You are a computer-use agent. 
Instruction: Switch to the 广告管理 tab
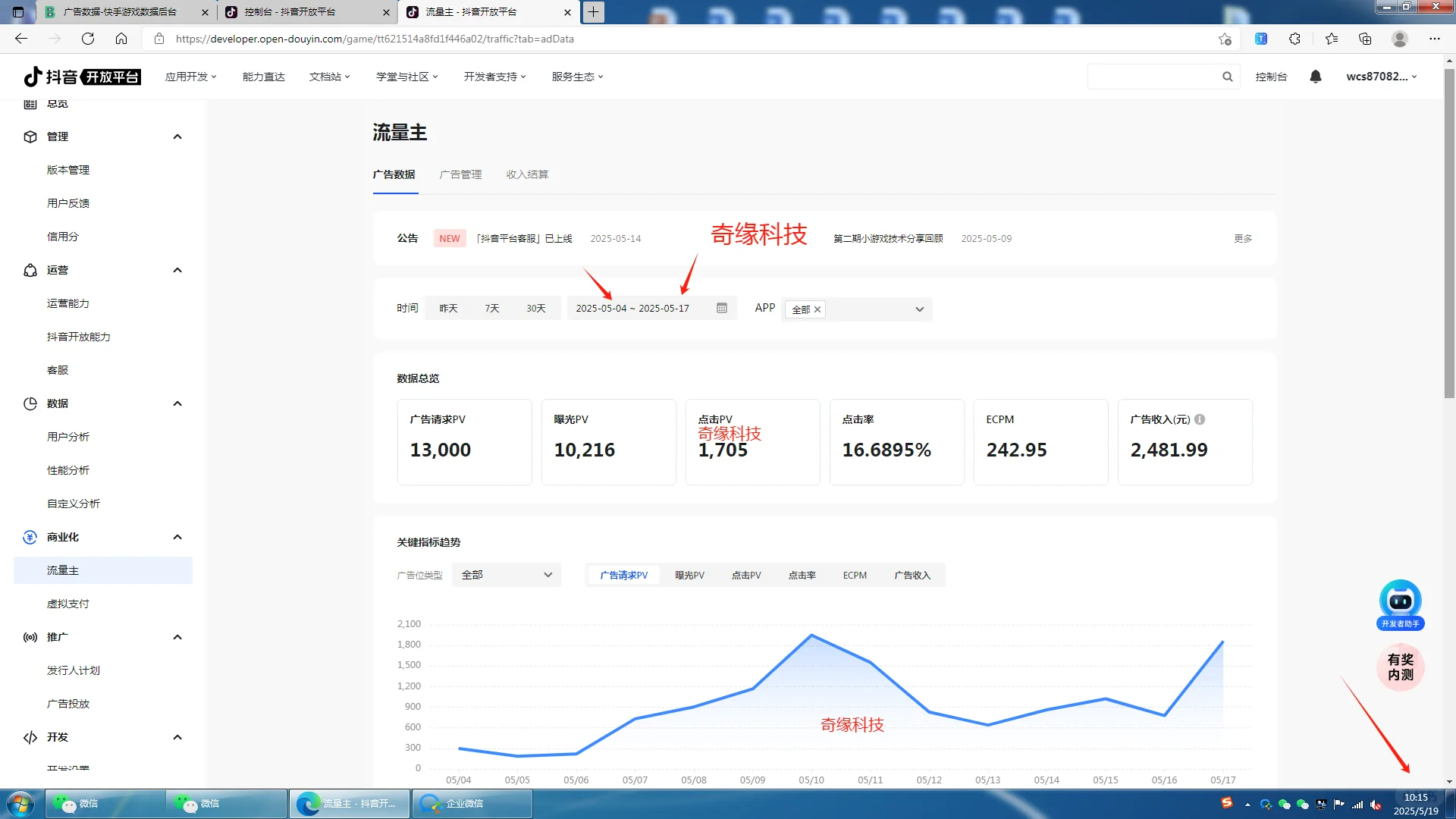click(x=461, y=174)
